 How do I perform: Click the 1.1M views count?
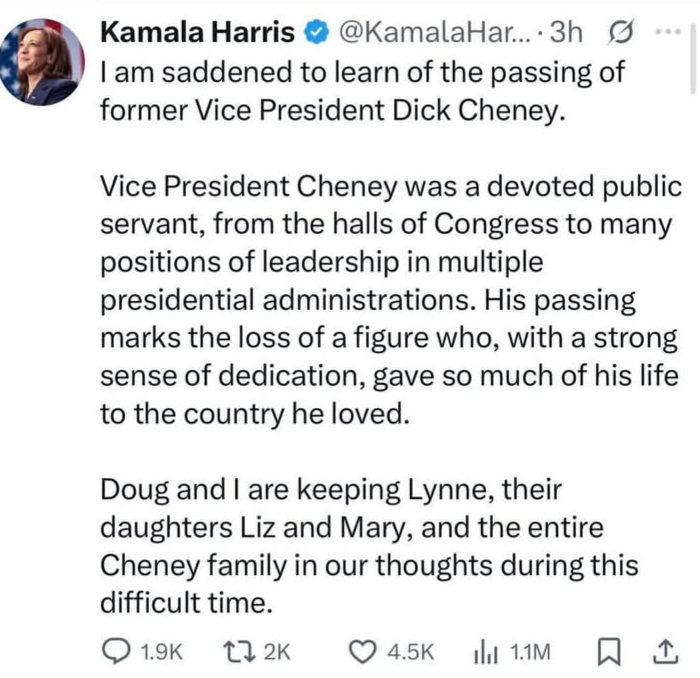(x=530, y=653)
